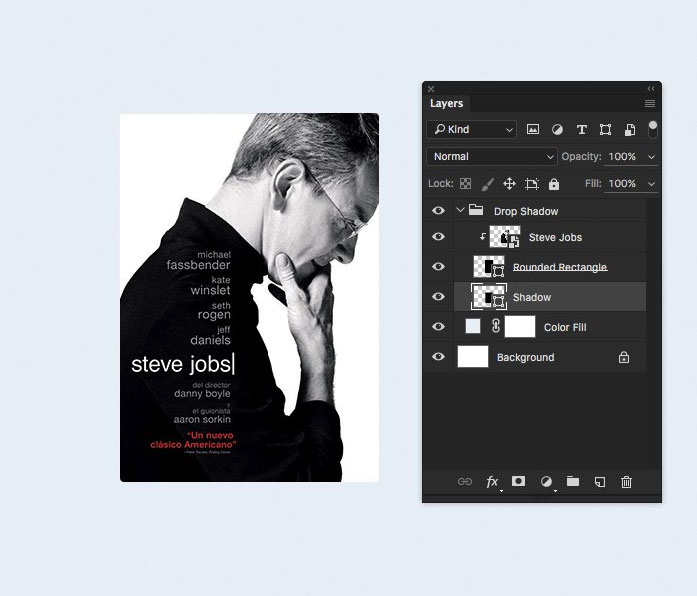Open the Normal blend mode dropdown
This screenshot has height=596, width=697.
[x=492, y=156]
